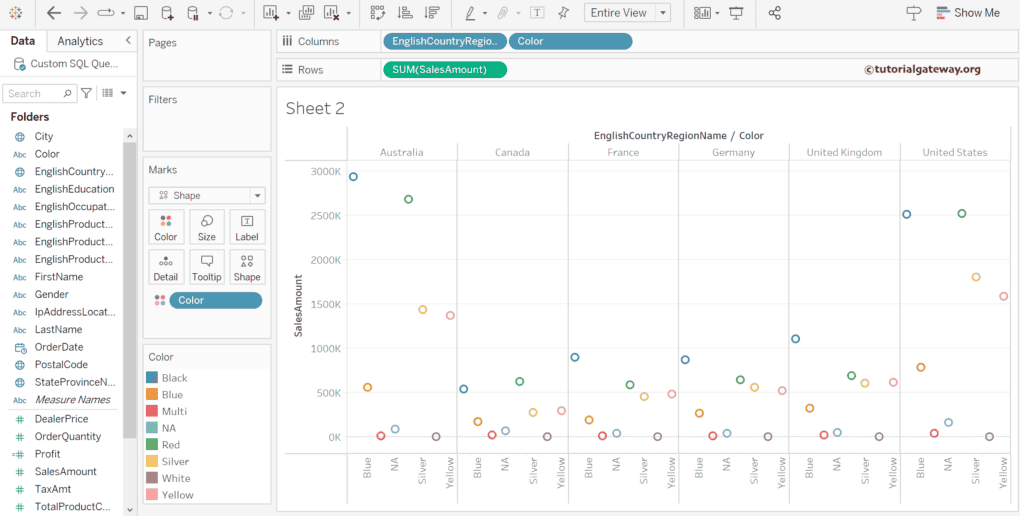Click the Undo back arrow
The height and width of the screenshot is (516, 1020).
coord(54,13)
